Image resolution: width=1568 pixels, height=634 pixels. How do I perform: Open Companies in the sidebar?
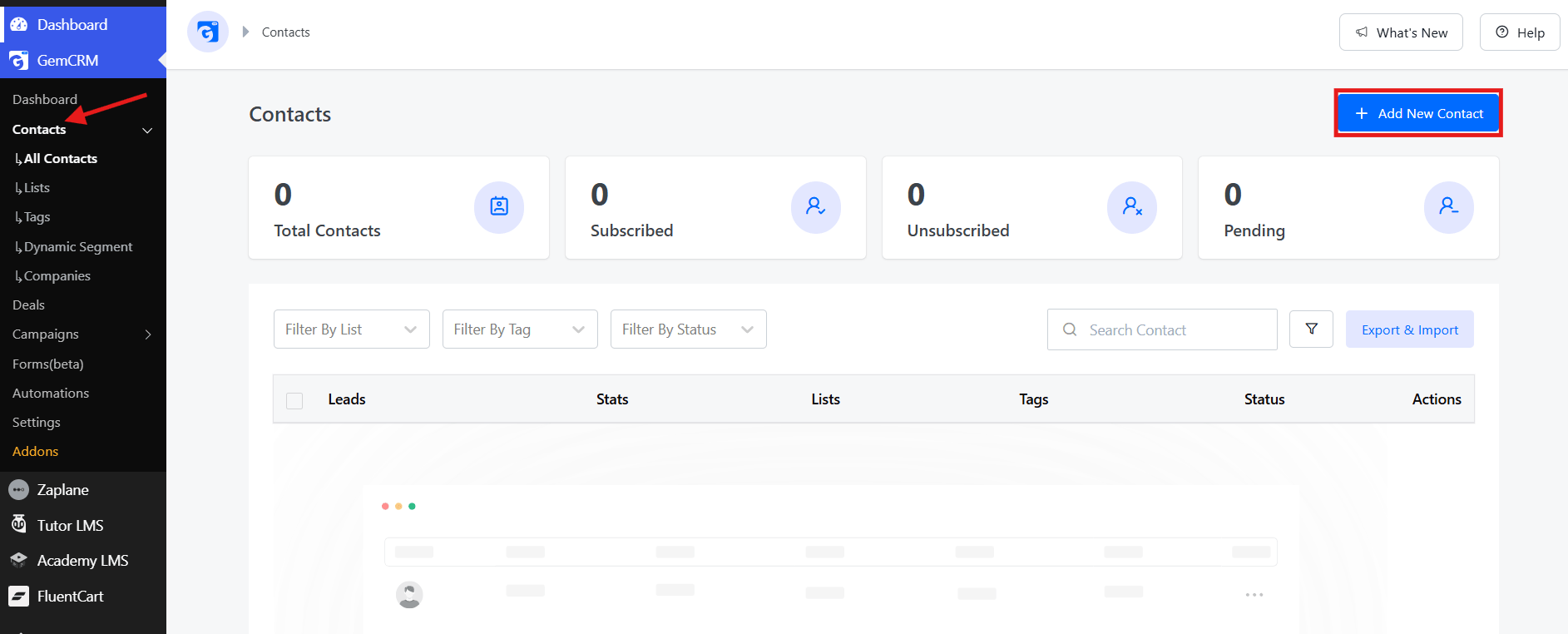click(57, 276)
